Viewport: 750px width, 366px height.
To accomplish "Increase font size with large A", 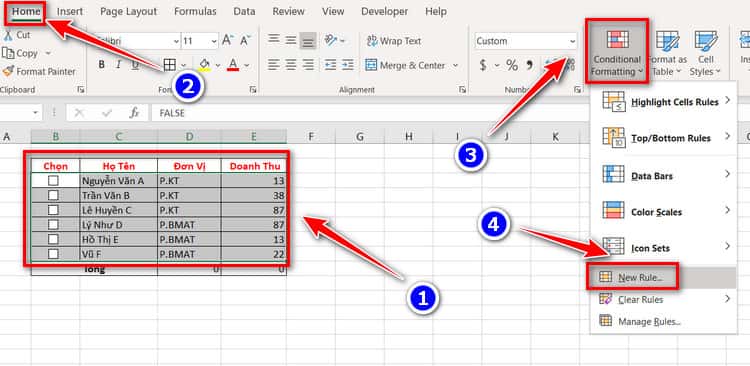I will (x=227, y=41).
